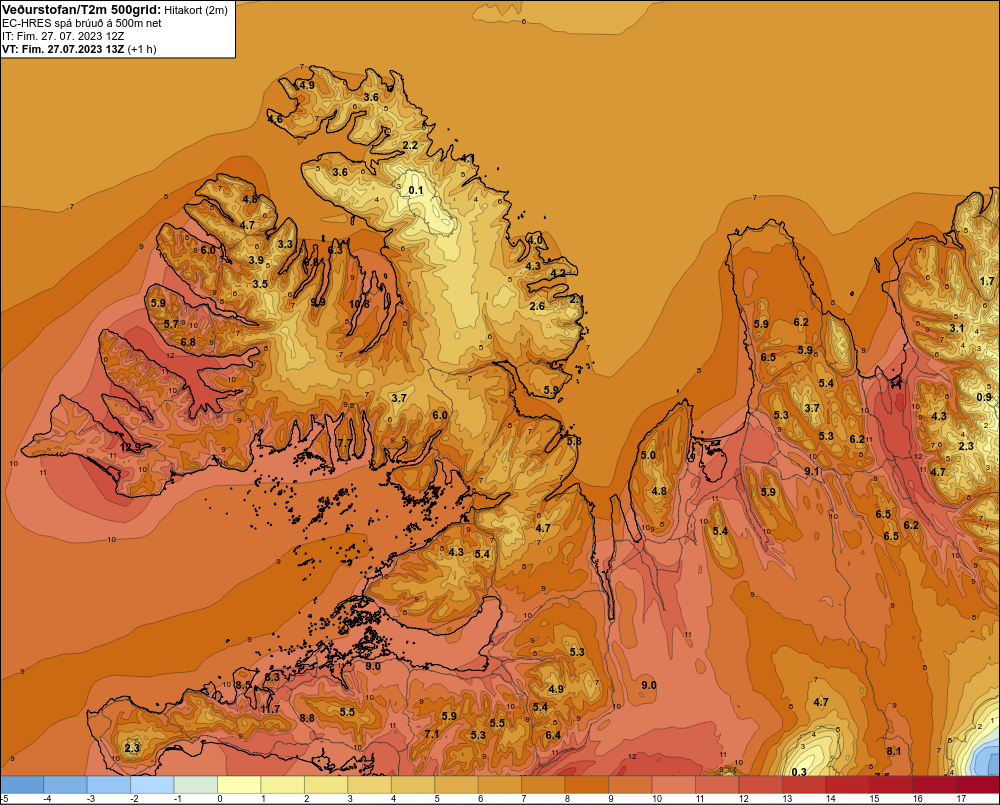Viewport: 1000px width, 805px height.
Task: Click the 0.9 temperature value on the map
Action: 985,397
